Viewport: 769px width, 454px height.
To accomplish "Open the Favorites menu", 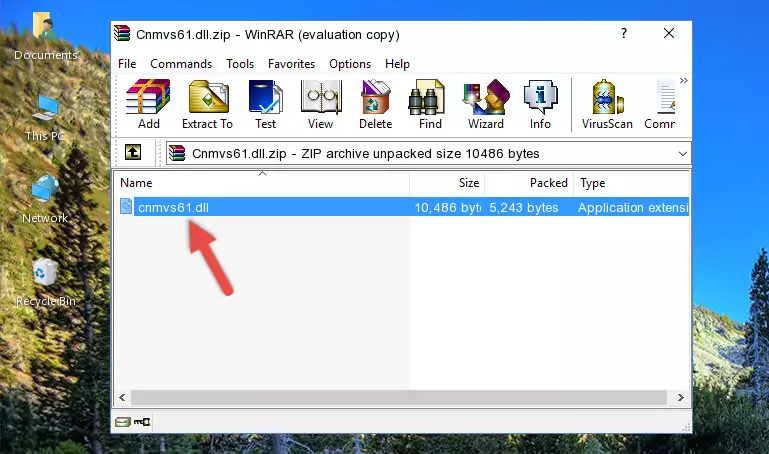I will coord(291,64).
